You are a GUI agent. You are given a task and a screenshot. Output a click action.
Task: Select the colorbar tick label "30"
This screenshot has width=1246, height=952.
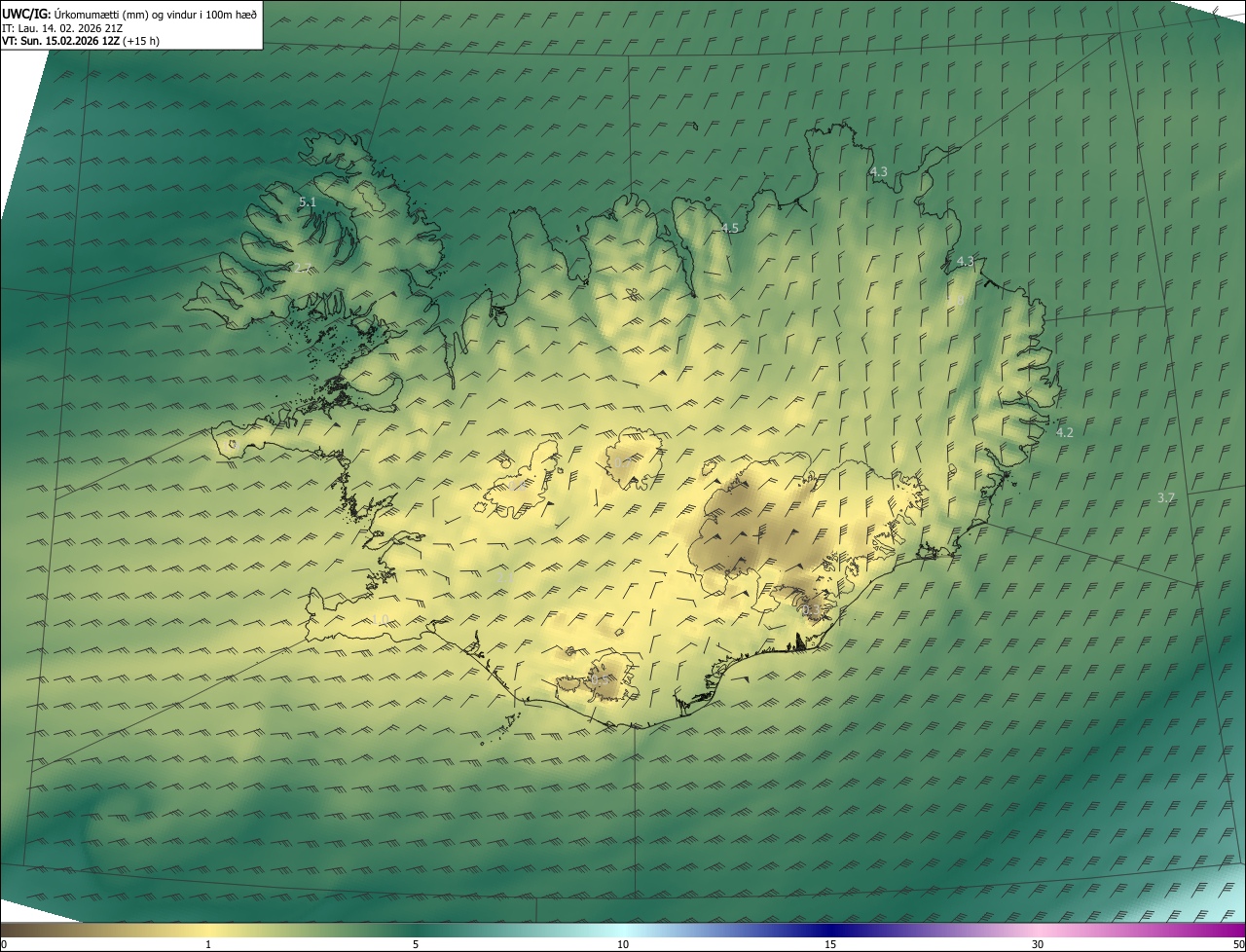(1038, 944)
